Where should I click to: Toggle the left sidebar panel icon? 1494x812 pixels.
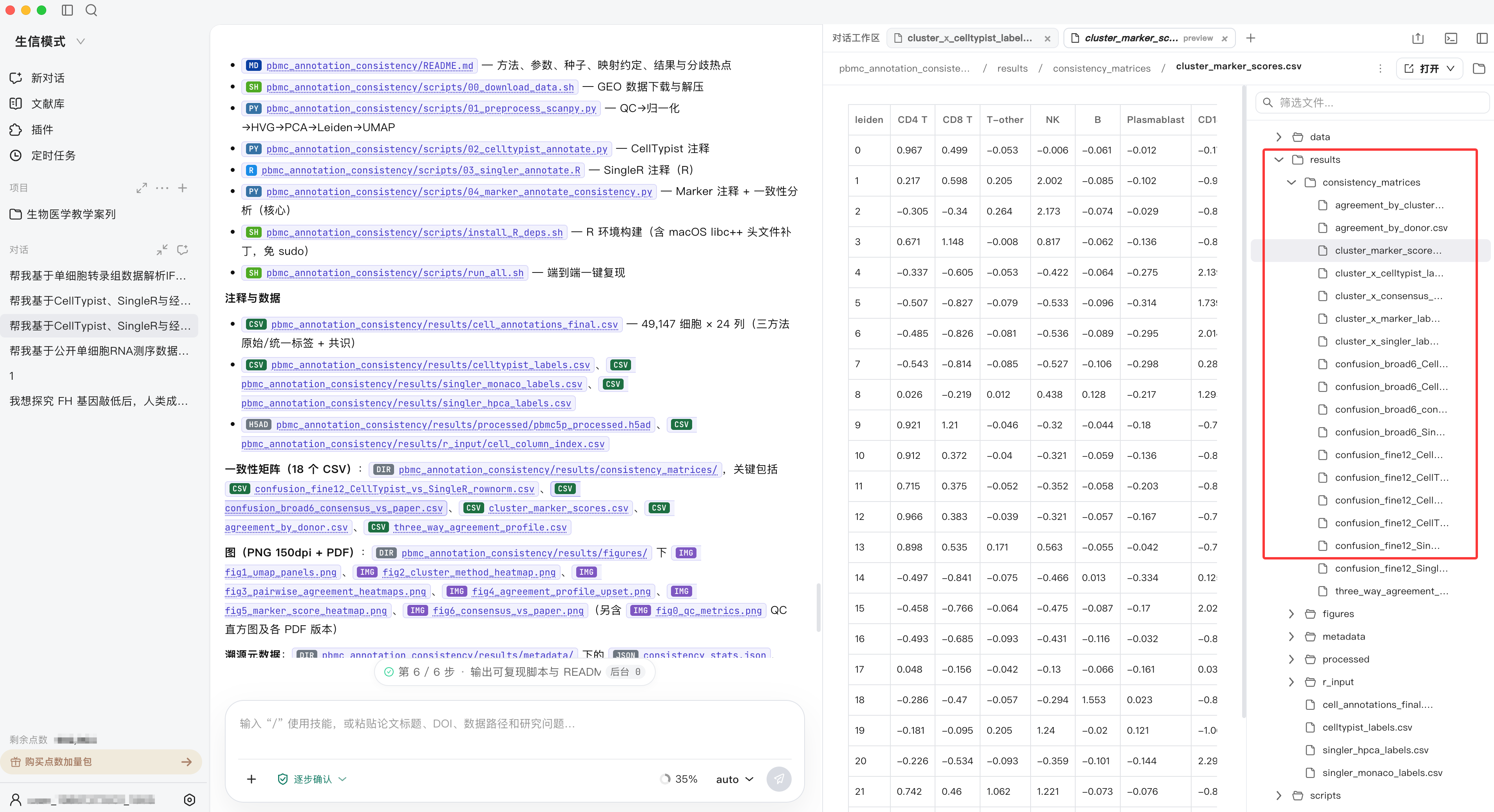tap(67, 10)
